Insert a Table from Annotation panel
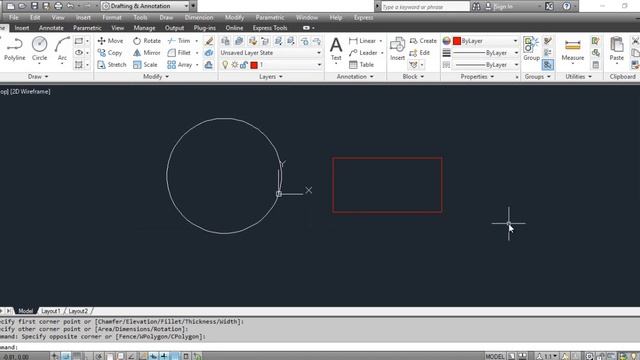640x360 pixels. click(x=362, y=64)
